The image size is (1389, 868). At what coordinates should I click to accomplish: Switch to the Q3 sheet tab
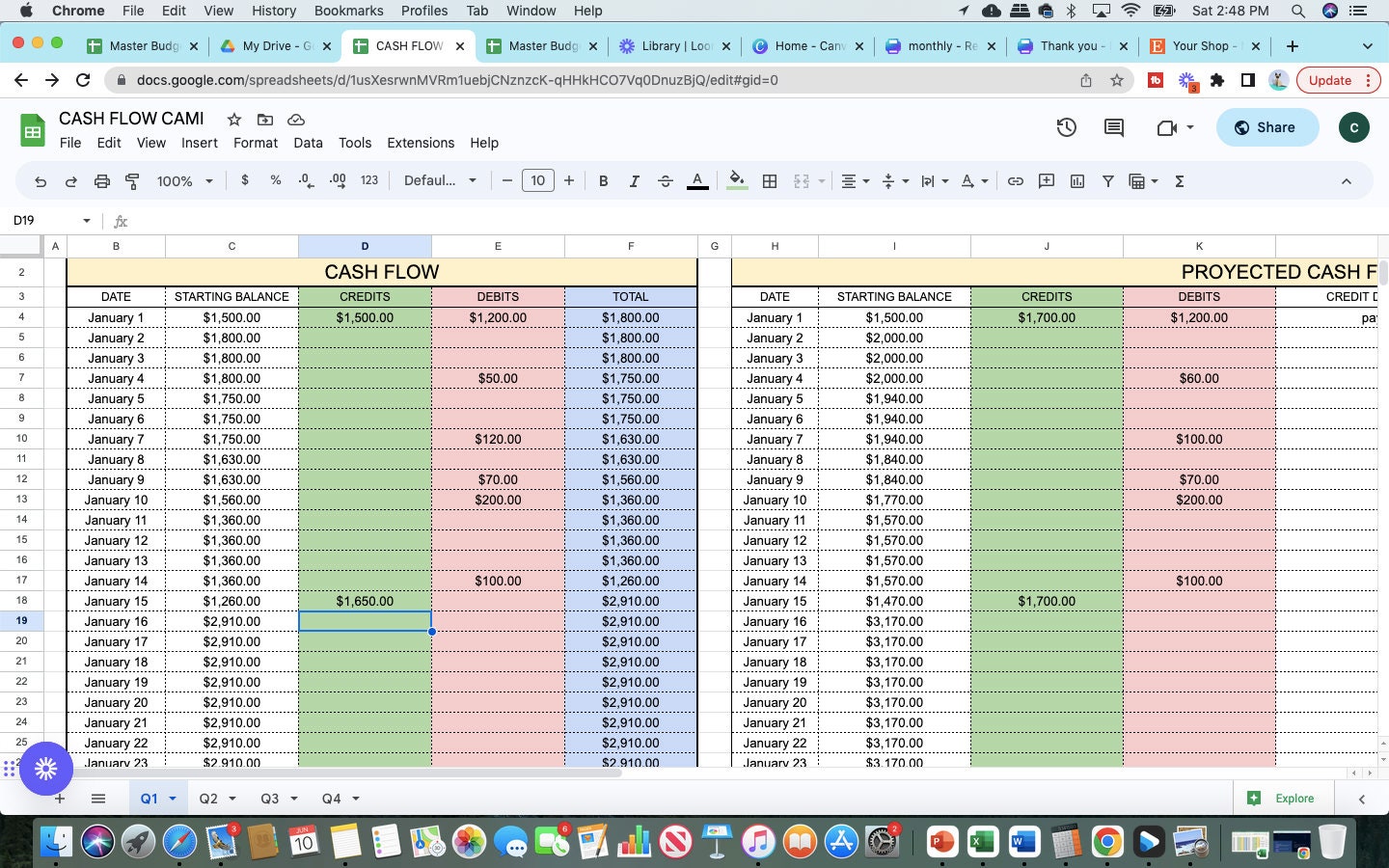270,799
